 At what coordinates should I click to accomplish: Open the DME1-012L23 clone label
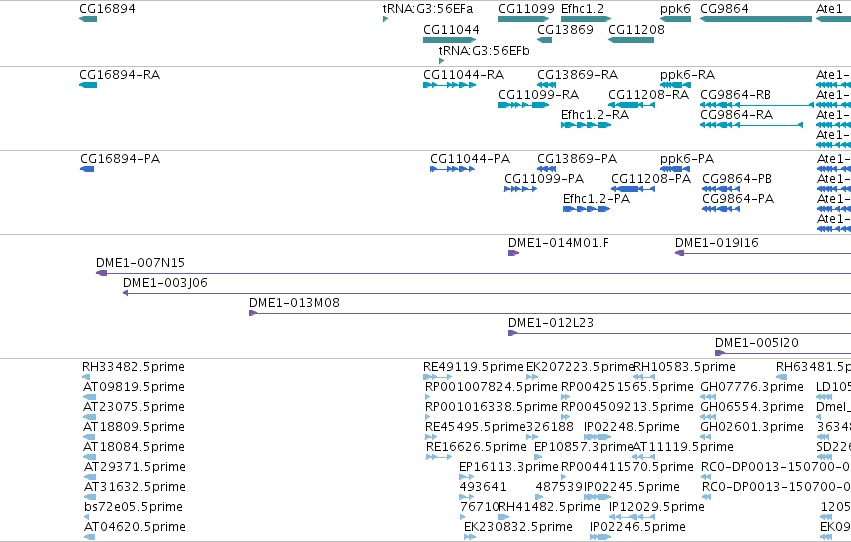[x=551, y=323]
